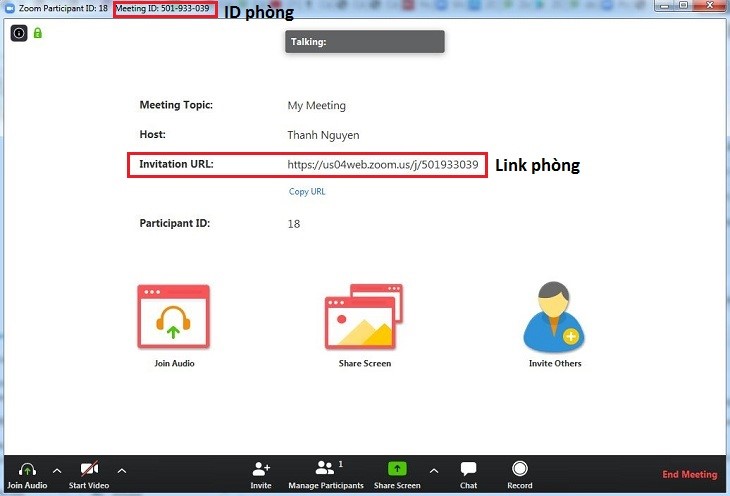Start video using the camera icon
The width and height of the screenshot is (730, 496).
[90, 469]
